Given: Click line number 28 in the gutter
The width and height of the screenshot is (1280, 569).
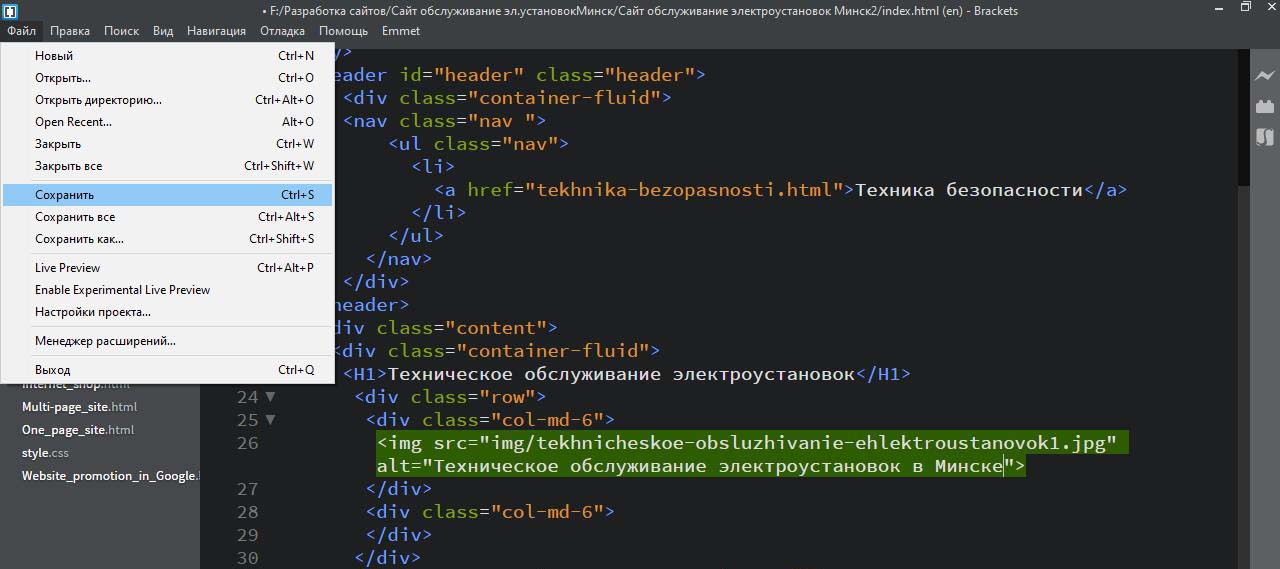Looking at the screenshot, I should 247,512.
